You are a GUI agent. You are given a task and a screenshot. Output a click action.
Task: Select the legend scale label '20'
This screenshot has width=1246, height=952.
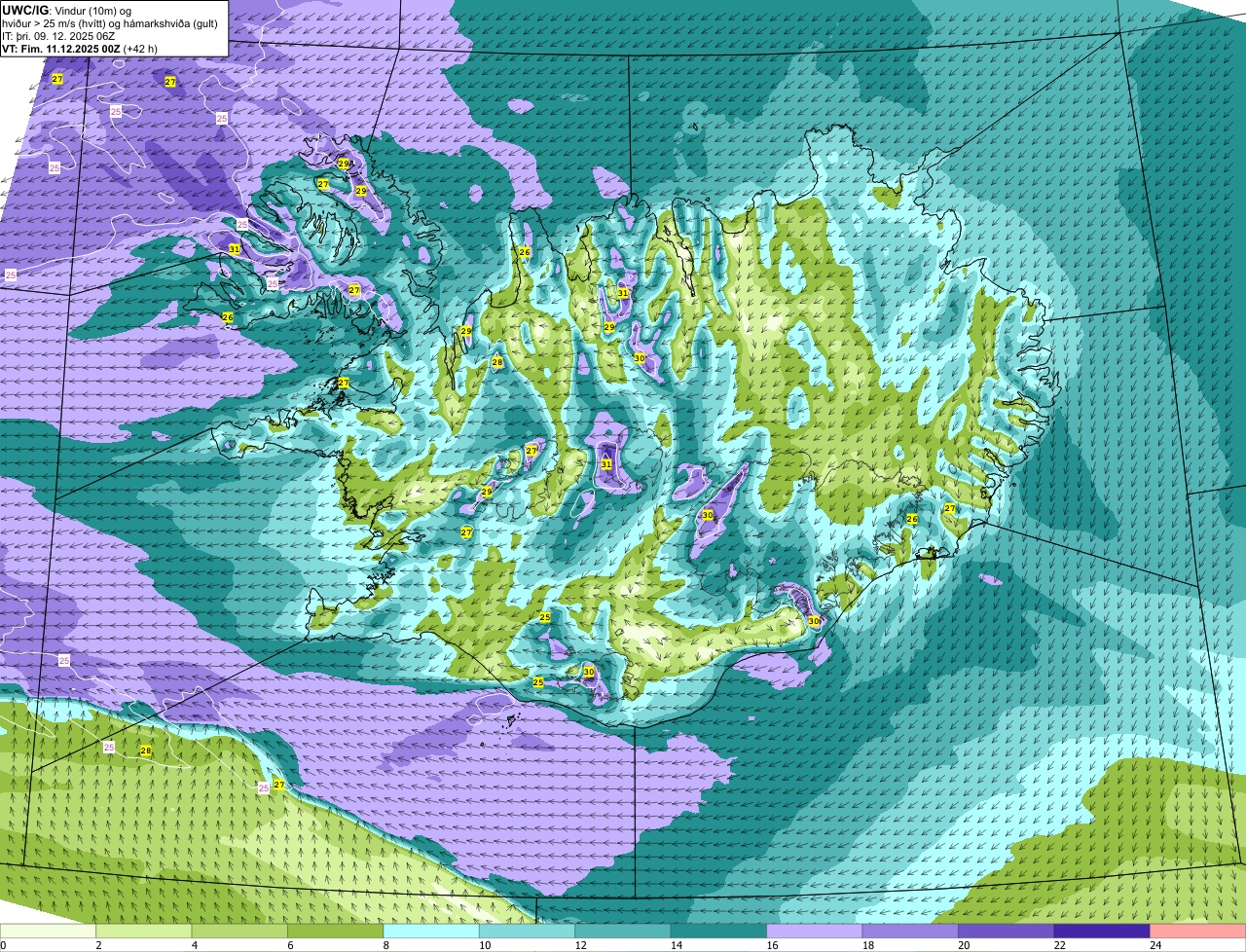[x=964, y=945]
